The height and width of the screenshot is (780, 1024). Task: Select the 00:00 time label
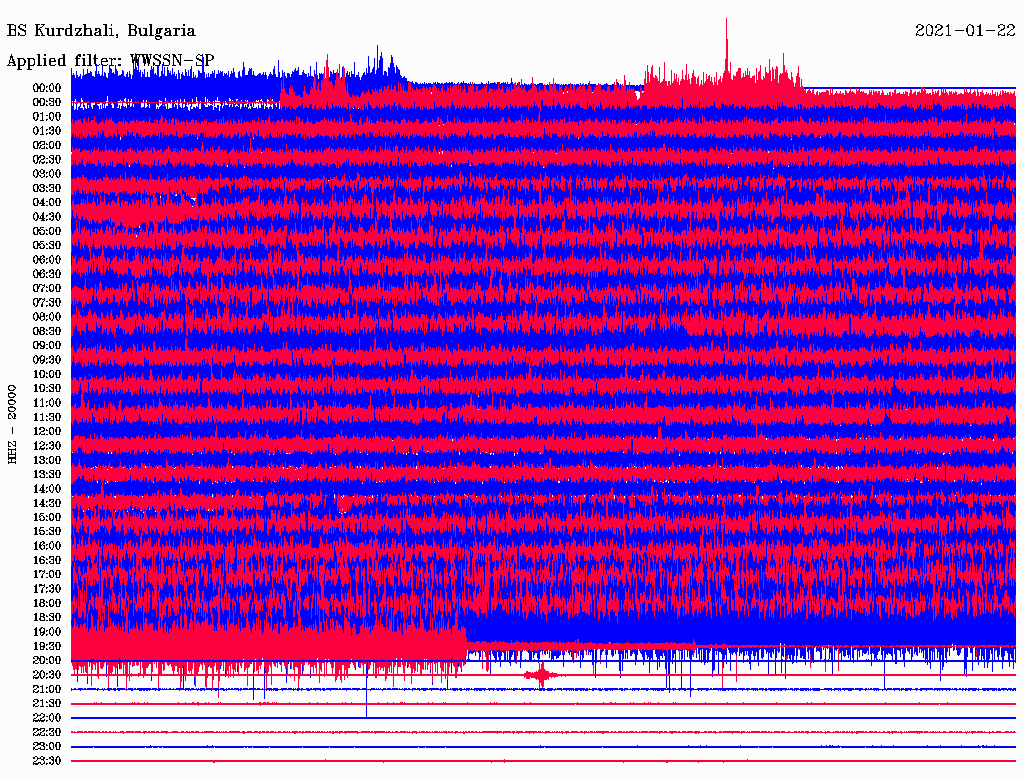click(47, 88)
